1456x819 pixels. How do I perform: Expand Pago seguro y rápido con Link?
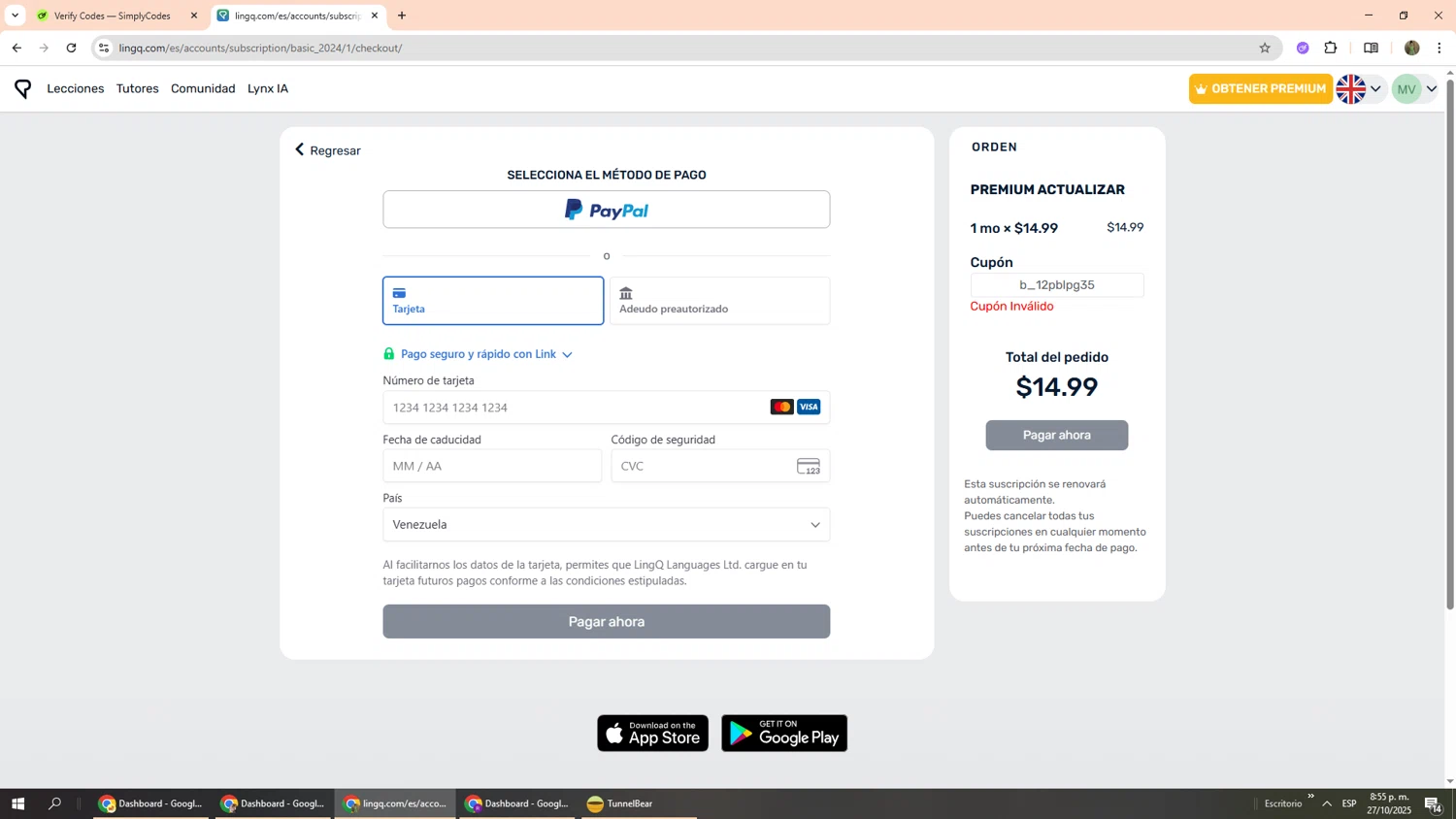[486, 354]
